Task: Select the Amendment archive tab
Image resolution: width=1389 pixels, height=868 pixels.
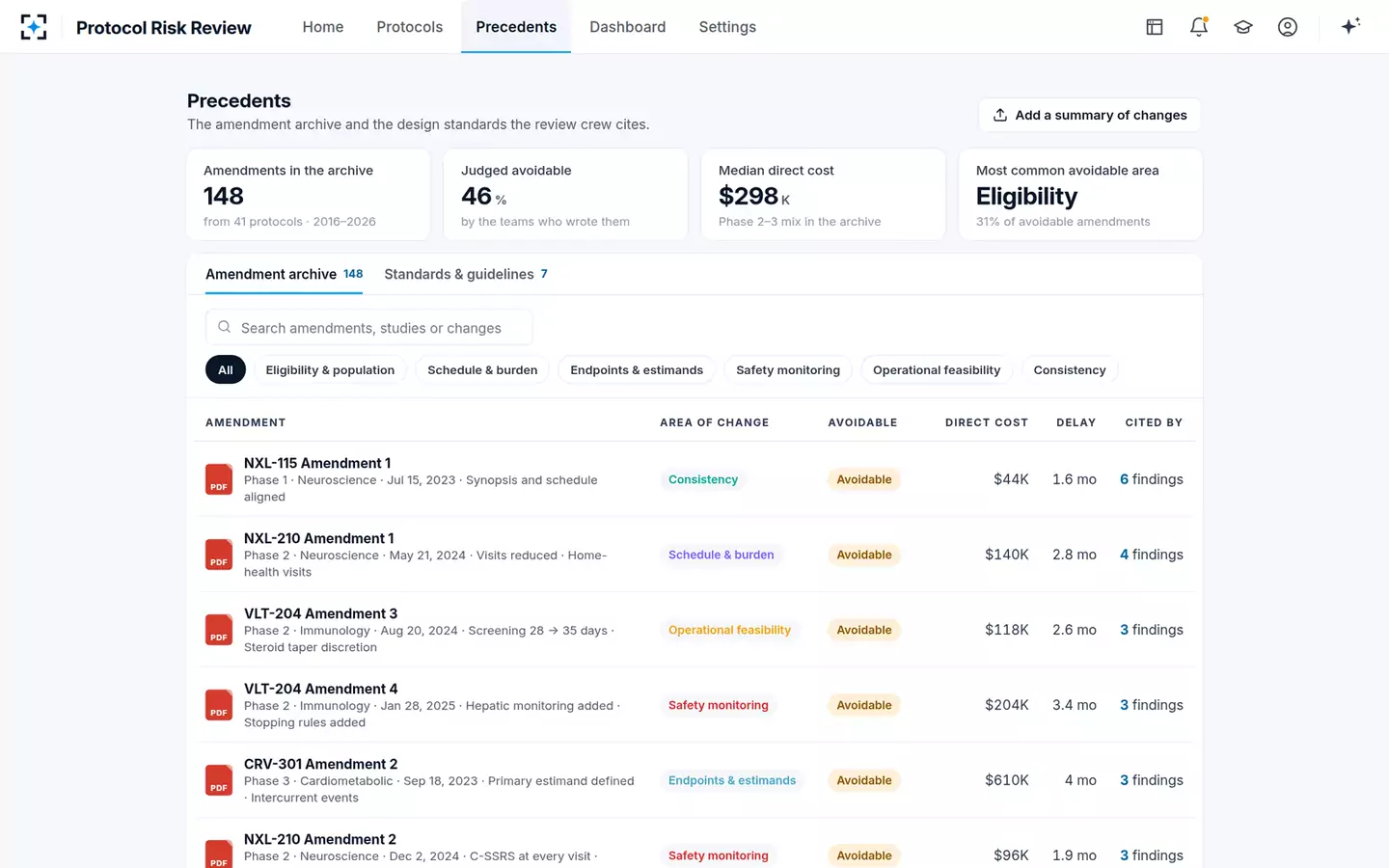Action: click(x=285, y=274)
